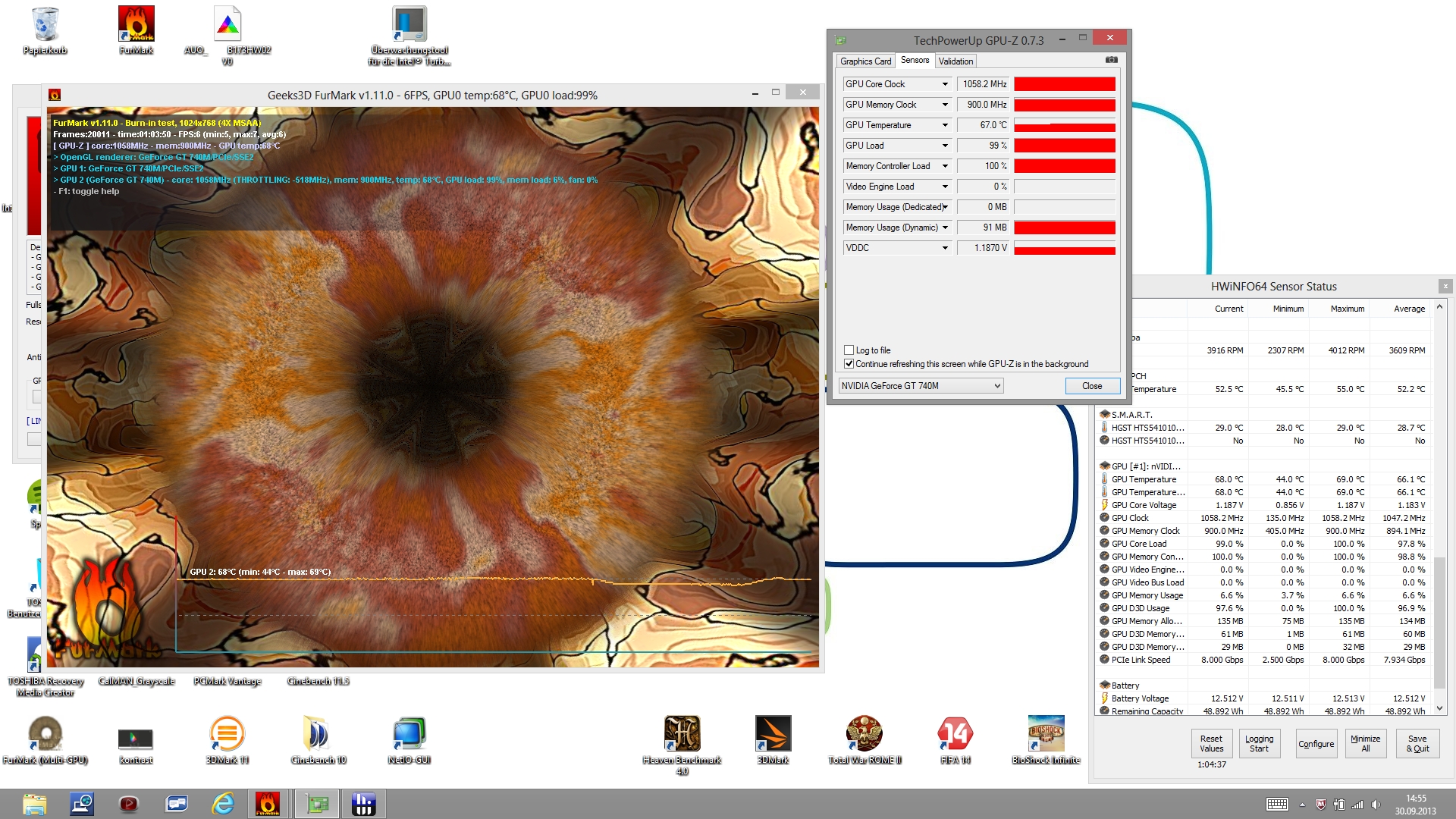Open the GPU Load sensor dropdown
This screenshot has height=819, width=1456.
click(945, 146)
